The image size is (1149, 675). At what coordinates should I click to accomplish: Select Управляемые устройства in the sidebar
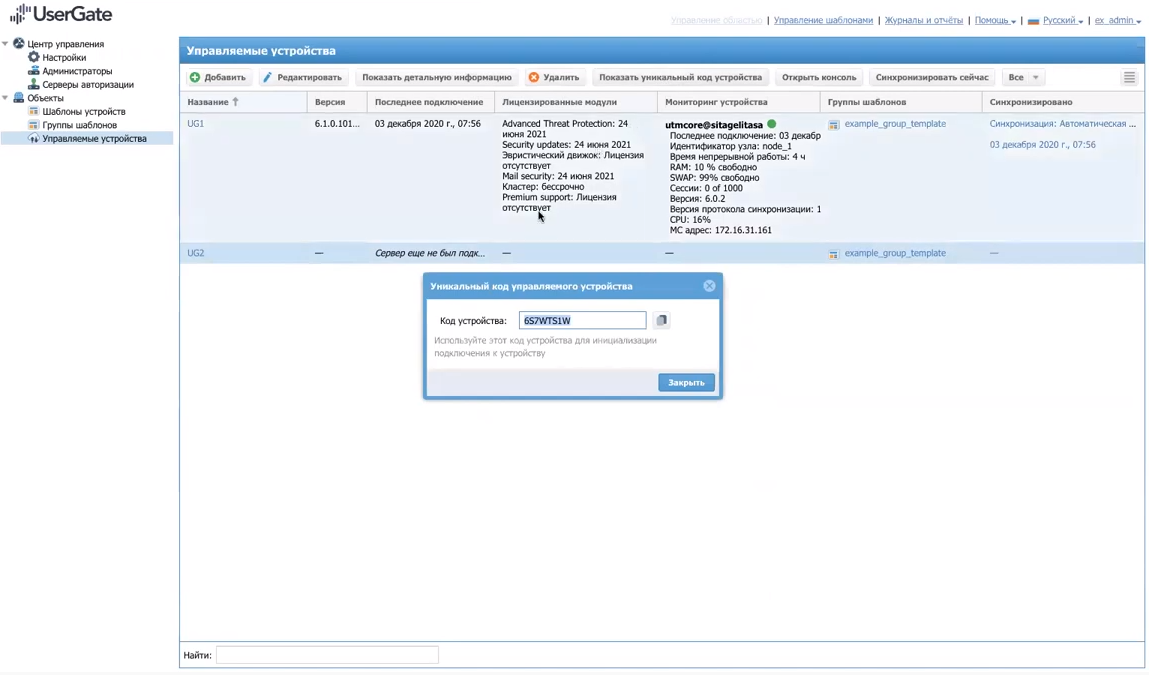point(95,139)
